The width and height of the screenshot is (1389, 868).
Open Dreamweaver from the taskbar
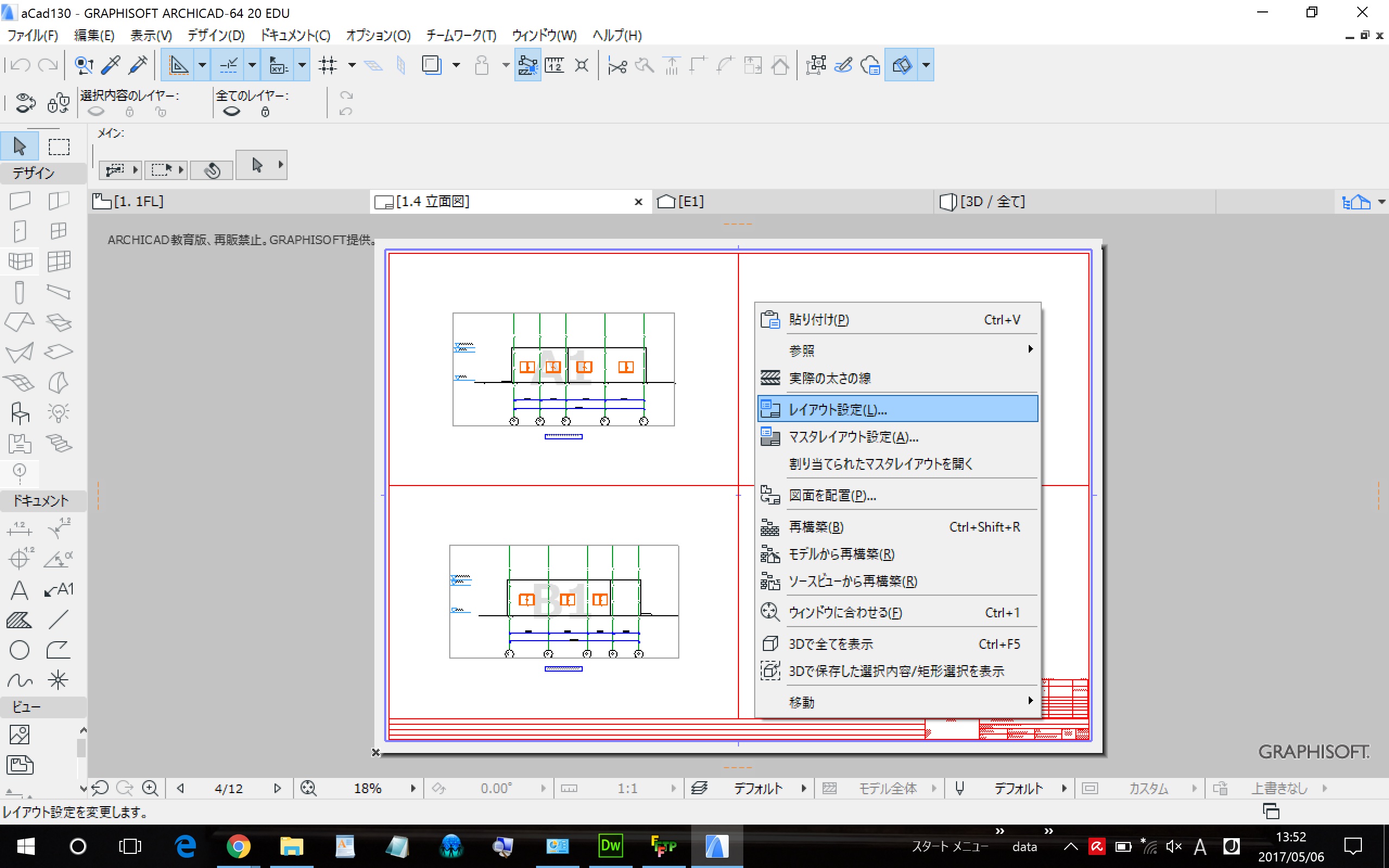pyautogui.click(x=610, y=846)
